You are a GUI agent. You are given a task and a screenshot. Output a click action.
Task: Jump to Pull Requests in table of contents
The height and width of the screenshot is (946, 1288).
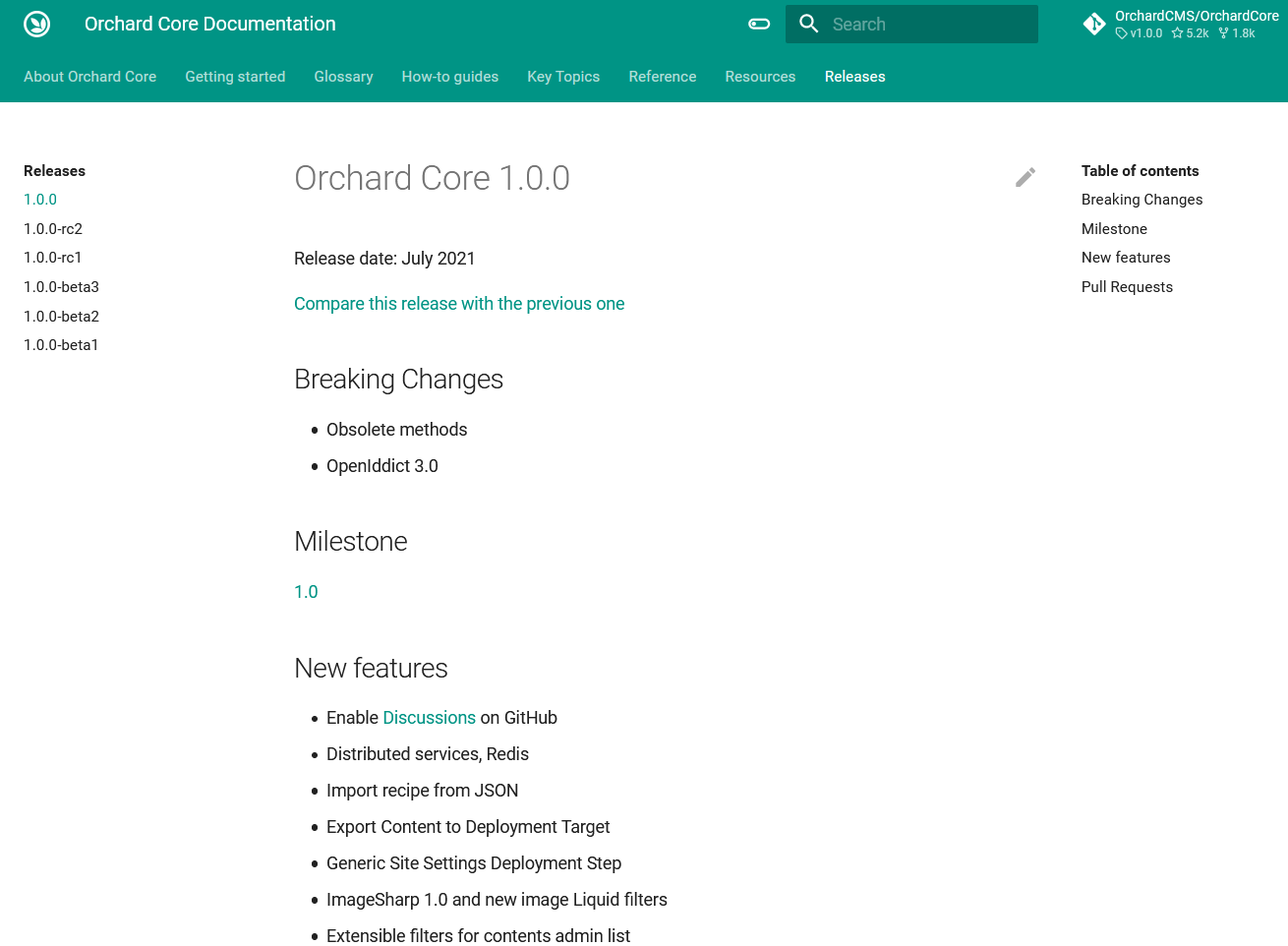tap(1127, 287)
